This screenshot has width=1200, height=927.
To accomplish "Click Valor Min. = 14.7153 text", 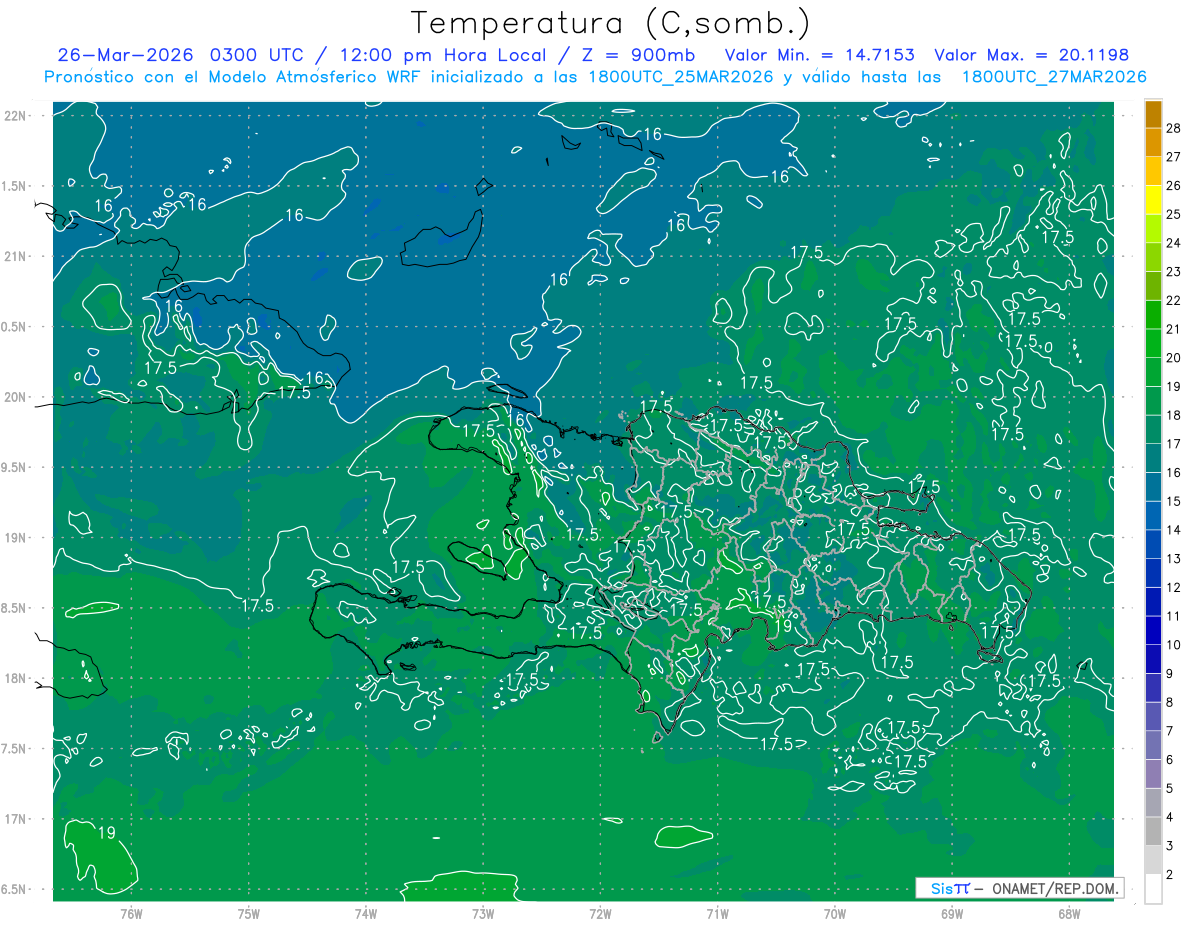I will click(822, 55).
